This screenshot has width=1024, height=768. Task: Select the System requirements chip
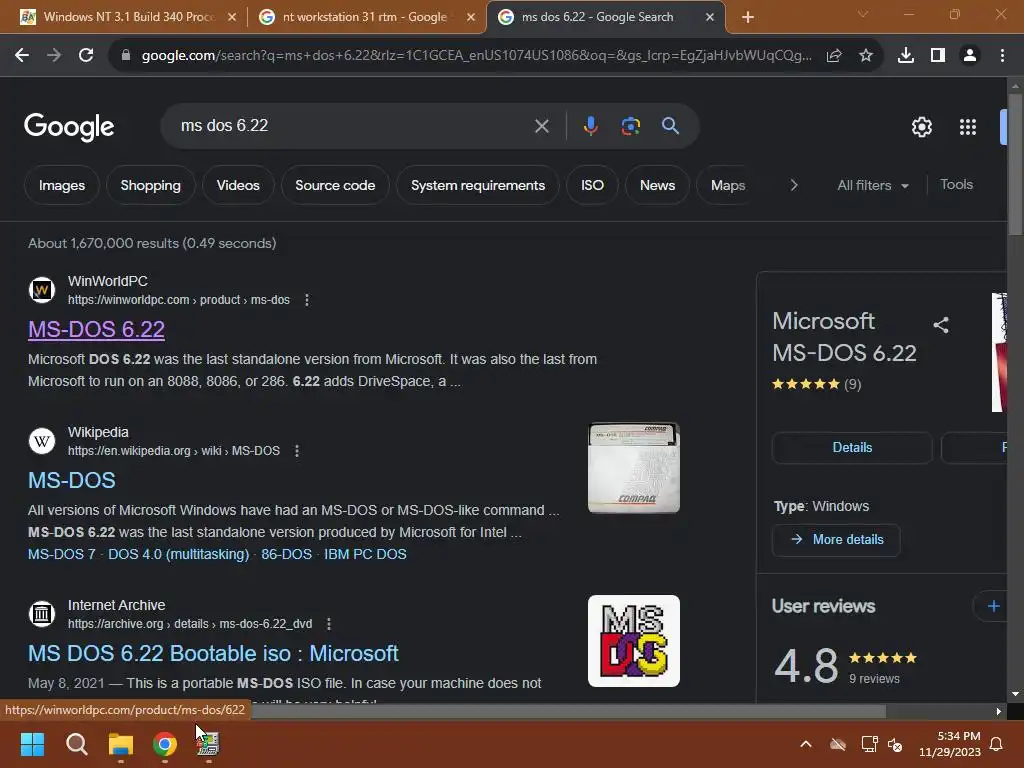[x=477, y=185]
